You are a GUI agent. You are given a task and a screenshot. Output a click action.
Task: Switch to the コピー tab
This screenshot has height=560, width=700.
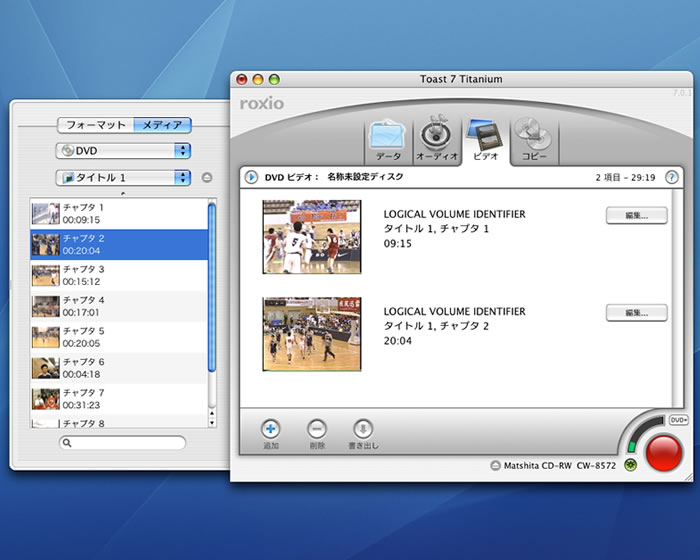click(x=533, y=141)
